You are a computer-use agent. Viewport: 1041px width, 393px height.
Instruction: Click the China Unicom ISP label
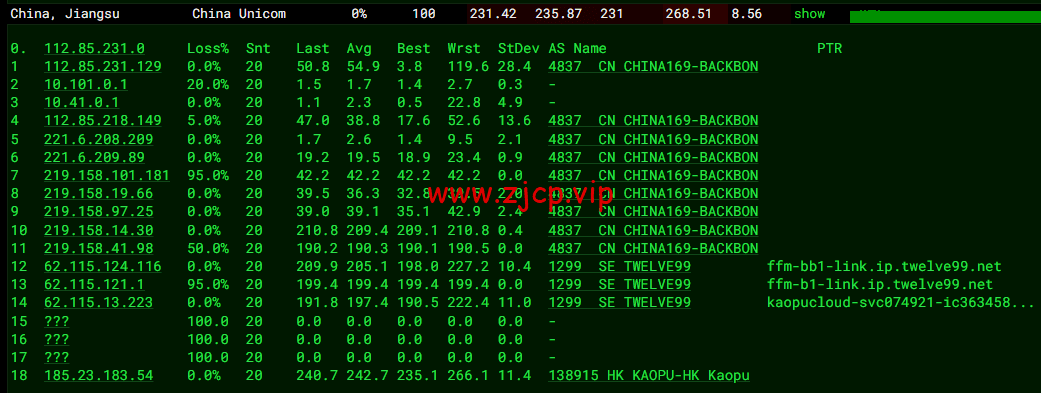[239, 13]
